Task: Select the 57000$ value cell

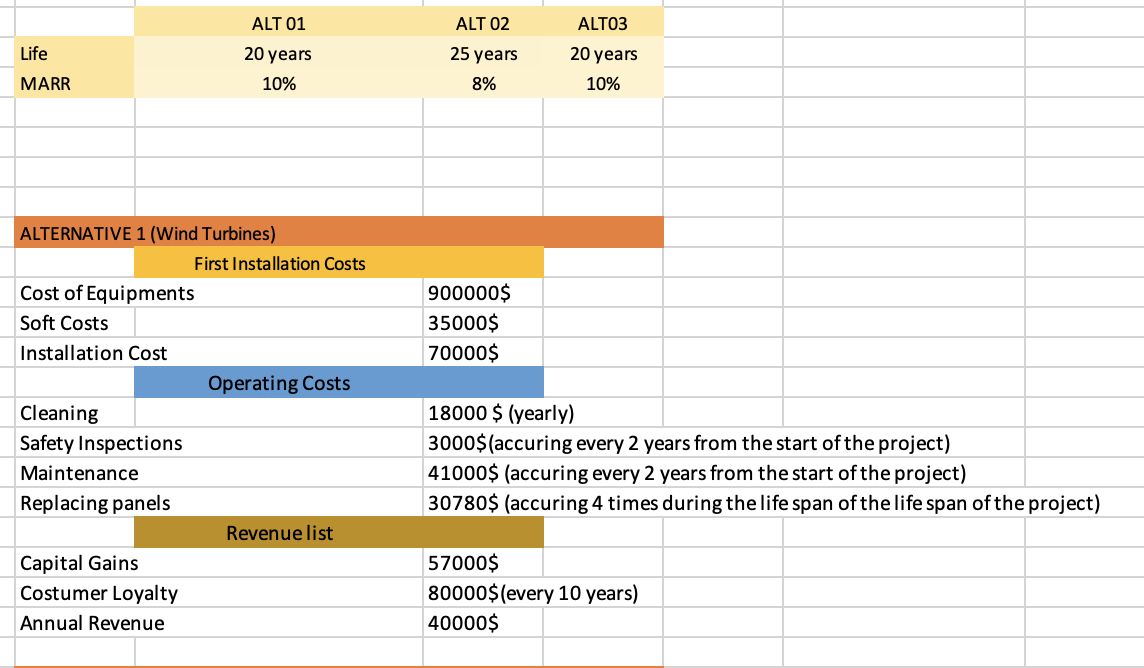Action: [483, 562]
